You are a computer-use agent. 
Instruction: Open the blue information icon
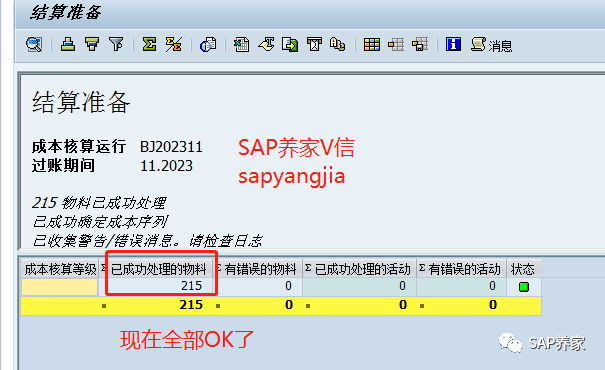click(453, 44)
